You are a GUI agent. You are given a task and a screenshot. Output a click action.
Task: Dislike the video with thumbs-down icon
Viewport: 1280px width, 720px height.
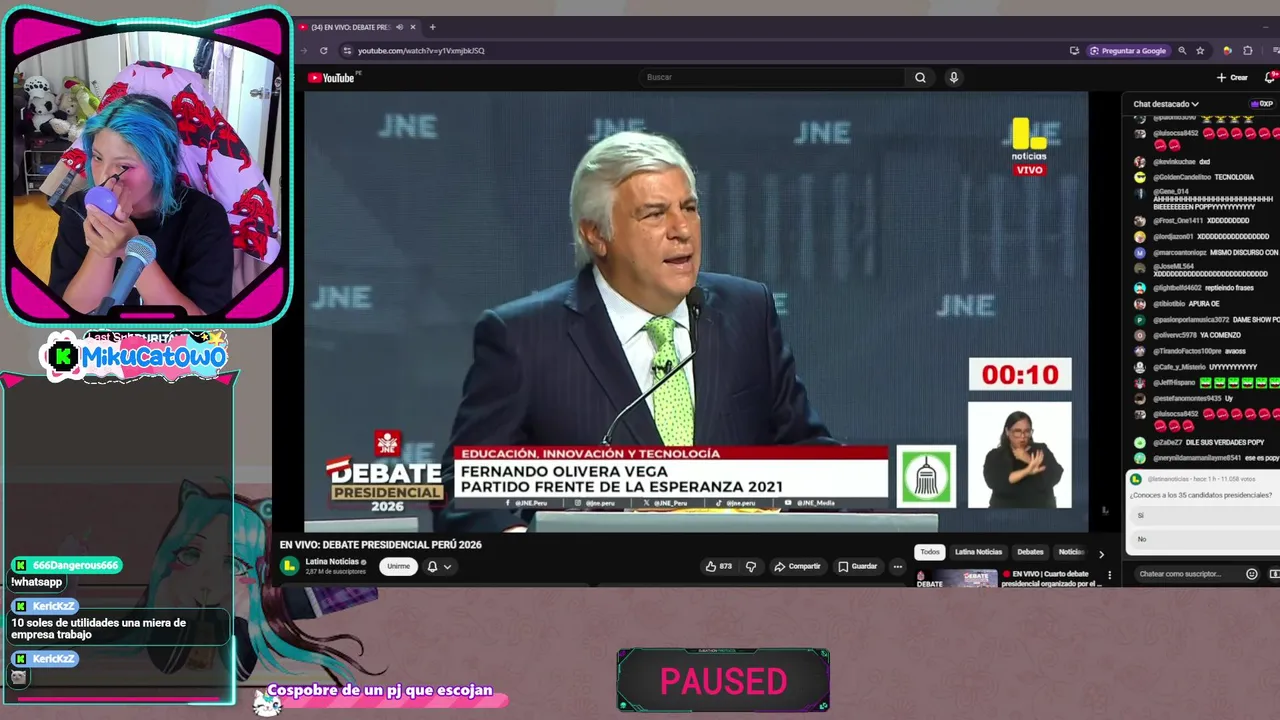[x=751, y=566]
